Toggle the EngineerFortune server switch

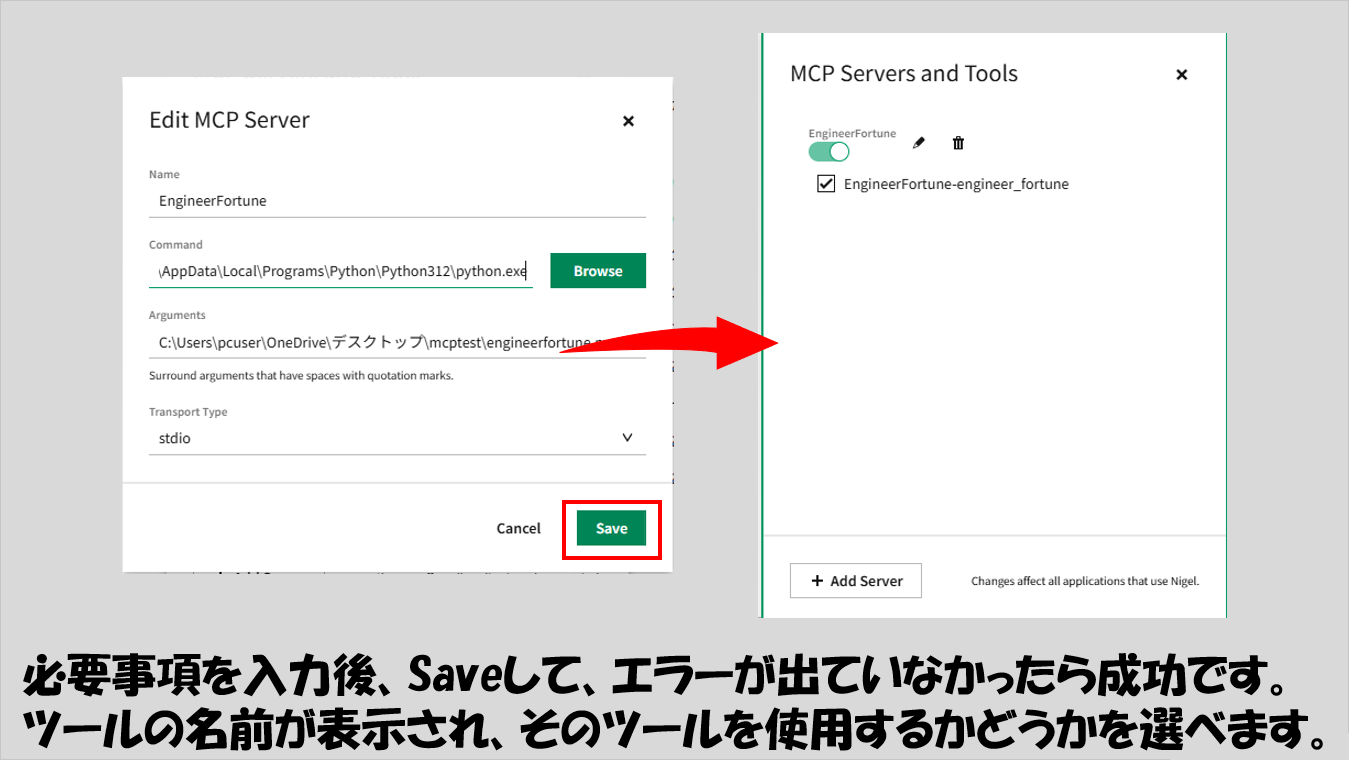(829, 151)
